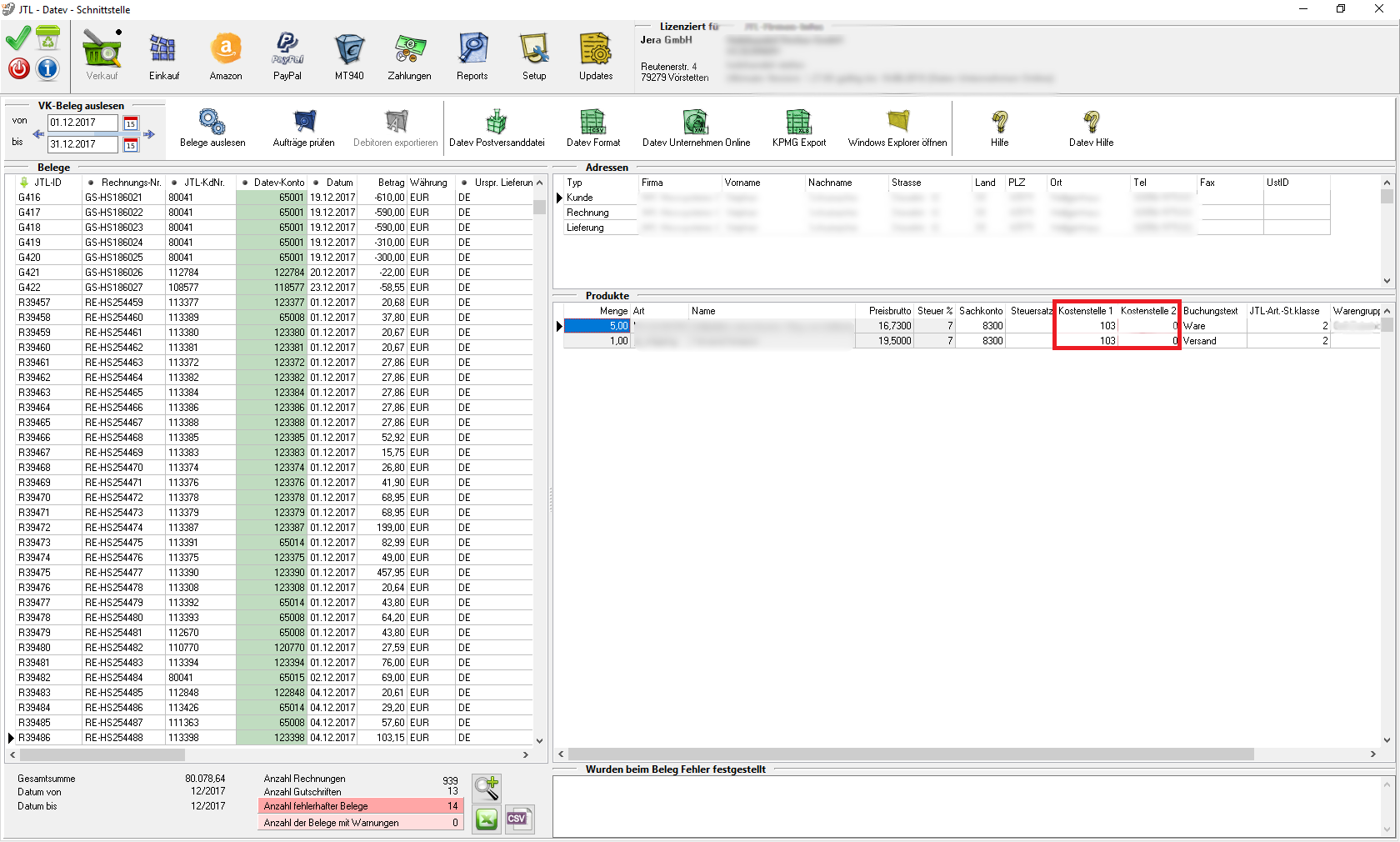Open the MT940 import module
Viewport: 1400px width, 842px height.
[x=349, y=57]
